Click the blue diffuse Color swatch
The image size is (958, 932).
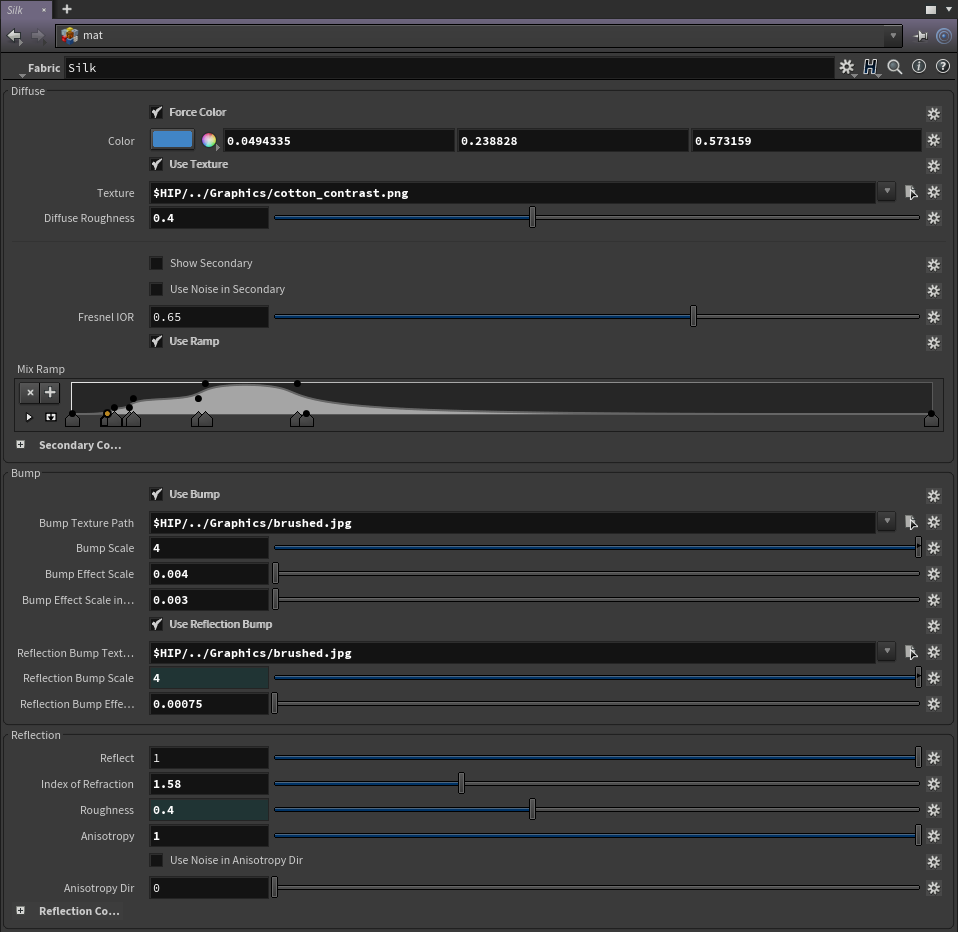[172, 139]
